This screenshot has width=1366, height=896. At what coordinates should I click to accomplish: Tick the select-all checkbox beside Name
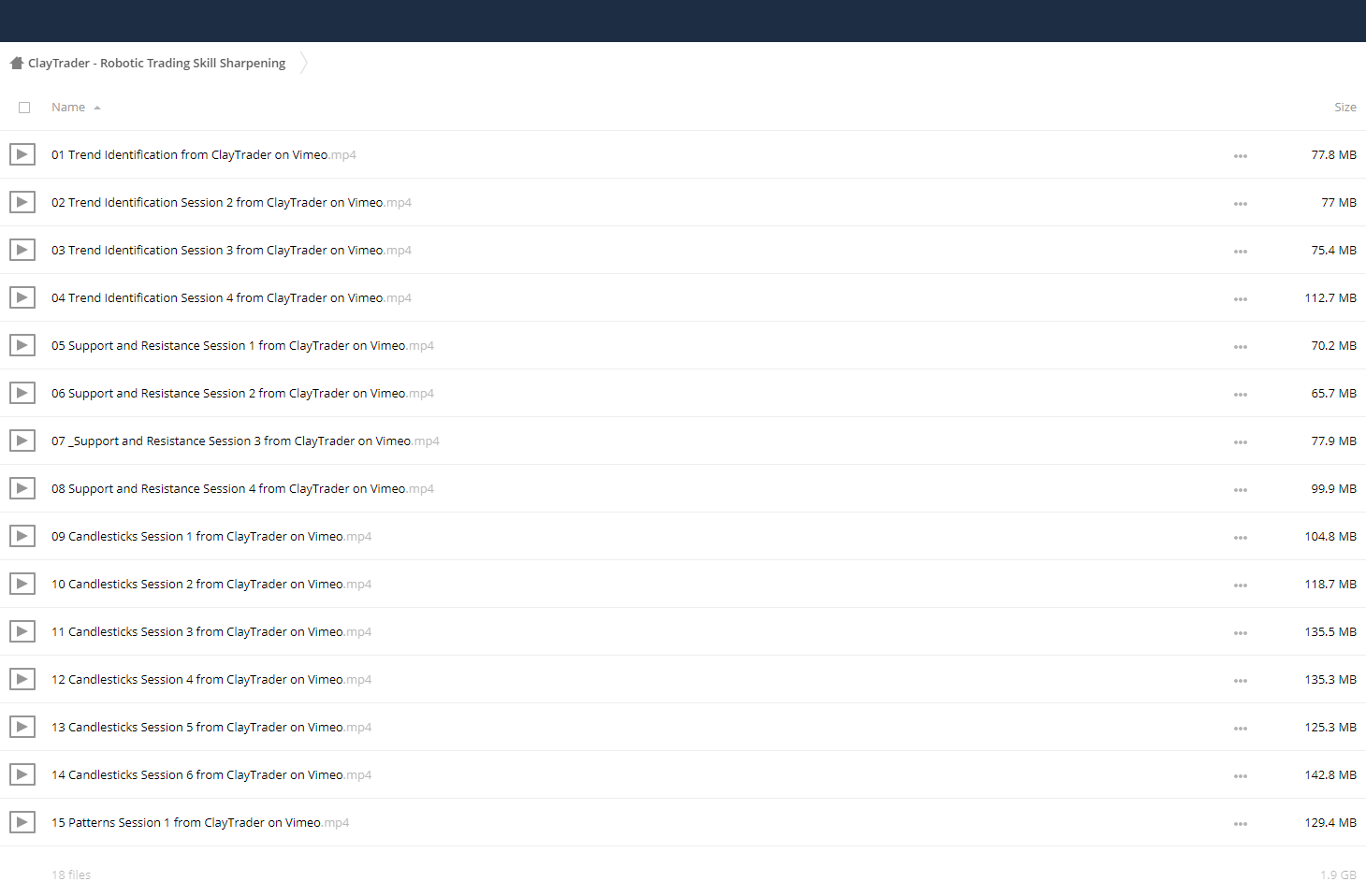24,108
